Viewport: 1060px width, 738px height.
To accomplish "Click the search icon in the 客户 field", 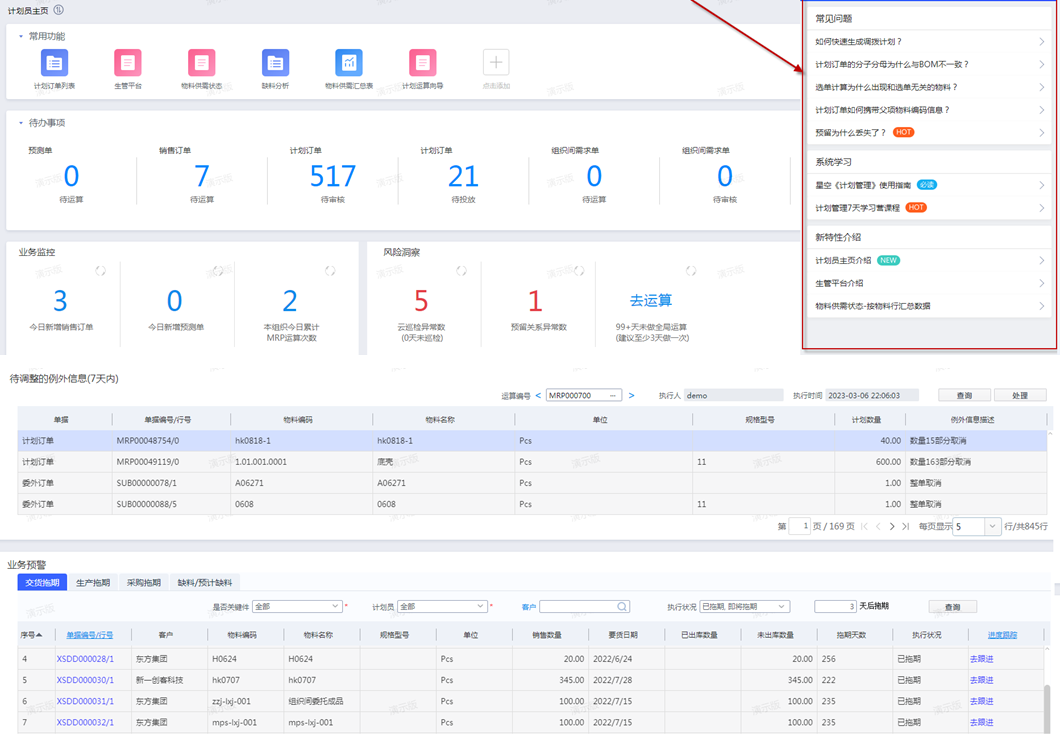I will 622,606.
